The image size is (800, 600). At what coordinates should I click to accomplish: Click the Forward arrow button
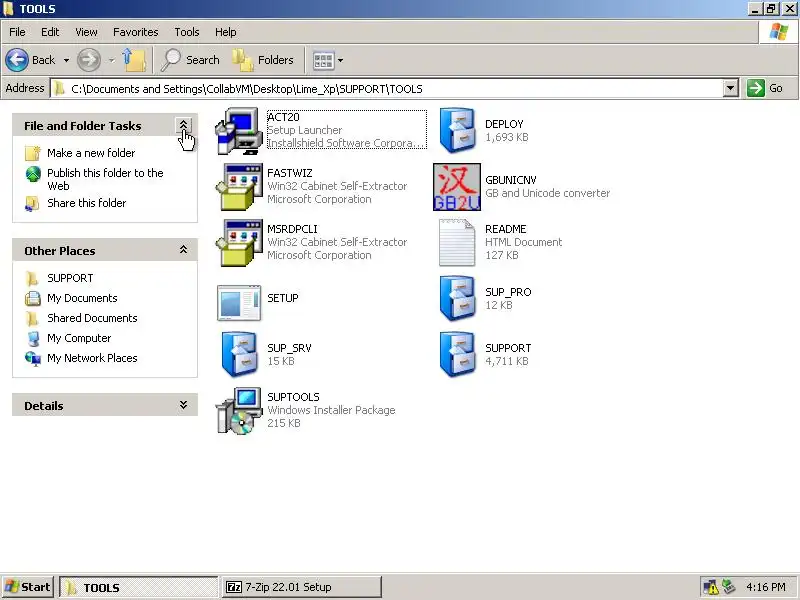[x=89, y=60]
